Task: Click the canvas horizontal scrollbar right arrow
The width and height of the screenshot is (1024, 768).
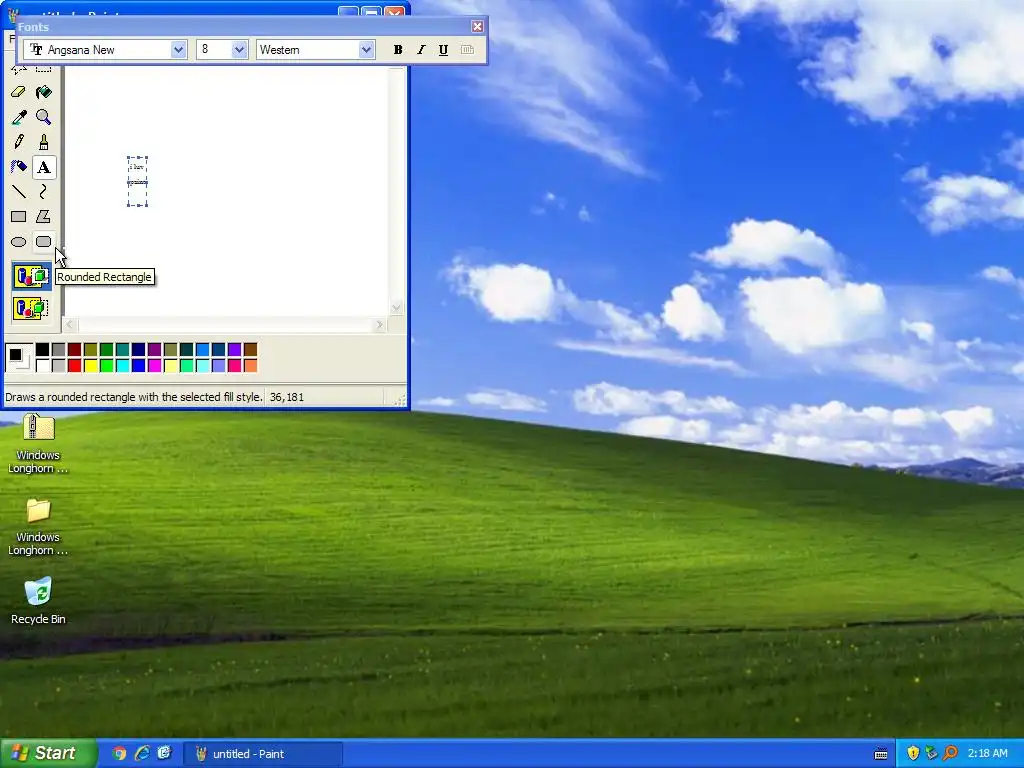Action: click(x=379, y=325)
